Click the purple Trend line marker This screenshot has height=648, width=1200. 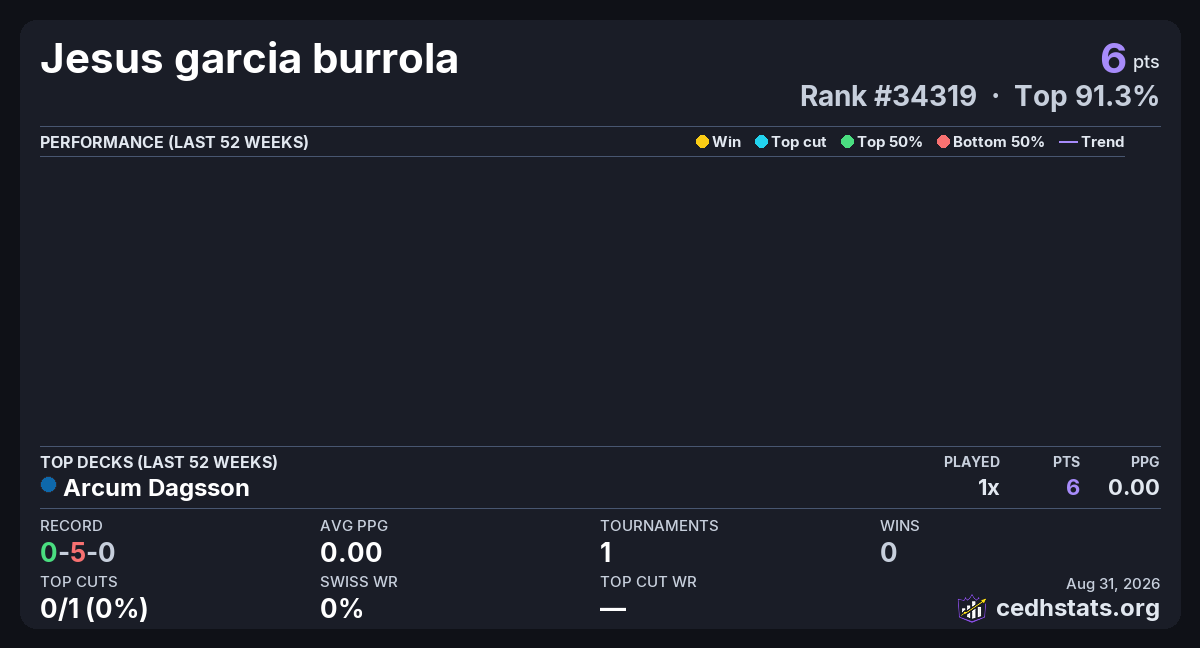point(1068,142)
